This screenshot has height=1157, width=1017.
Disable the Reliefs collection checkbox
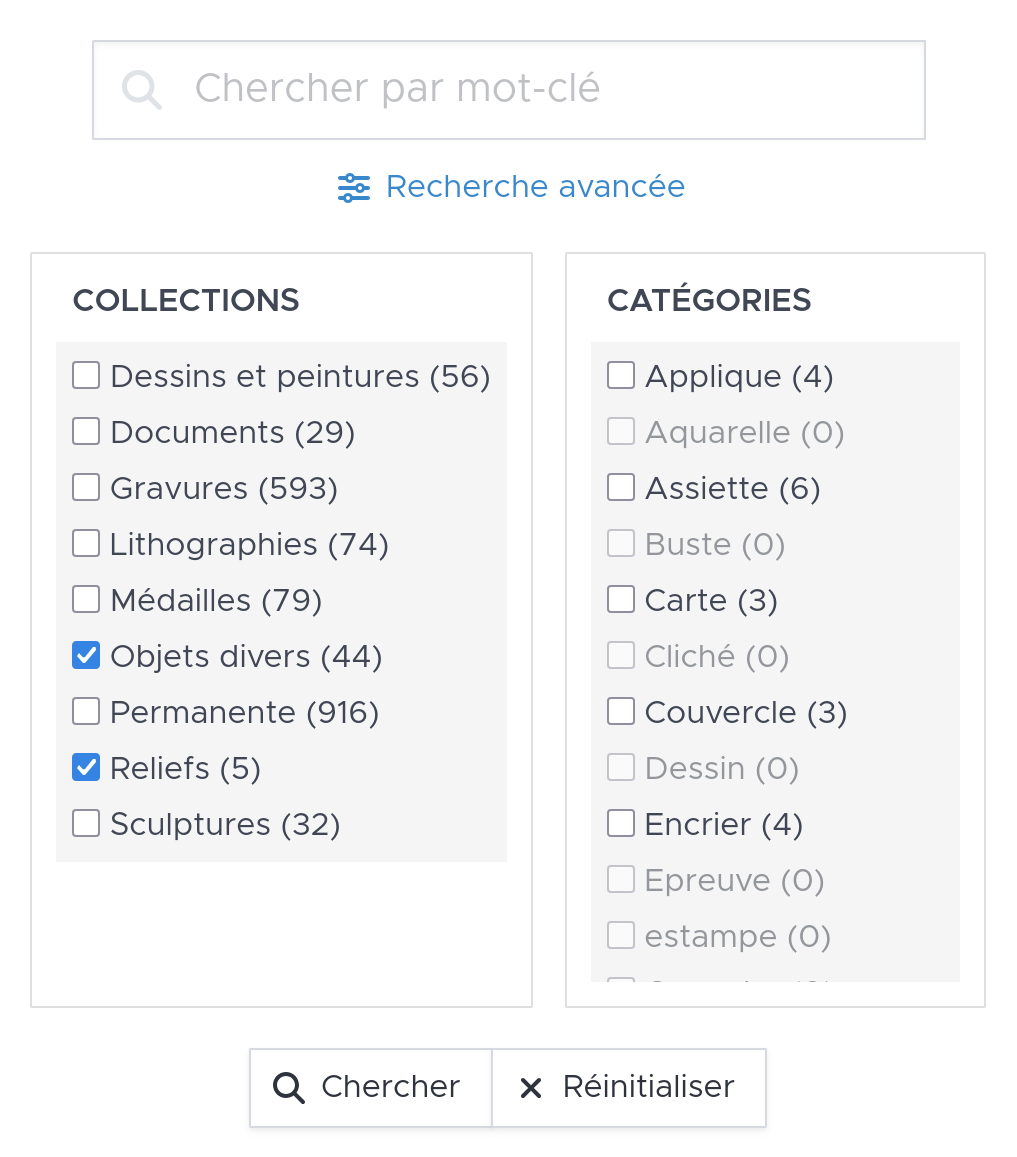(87, 768)
